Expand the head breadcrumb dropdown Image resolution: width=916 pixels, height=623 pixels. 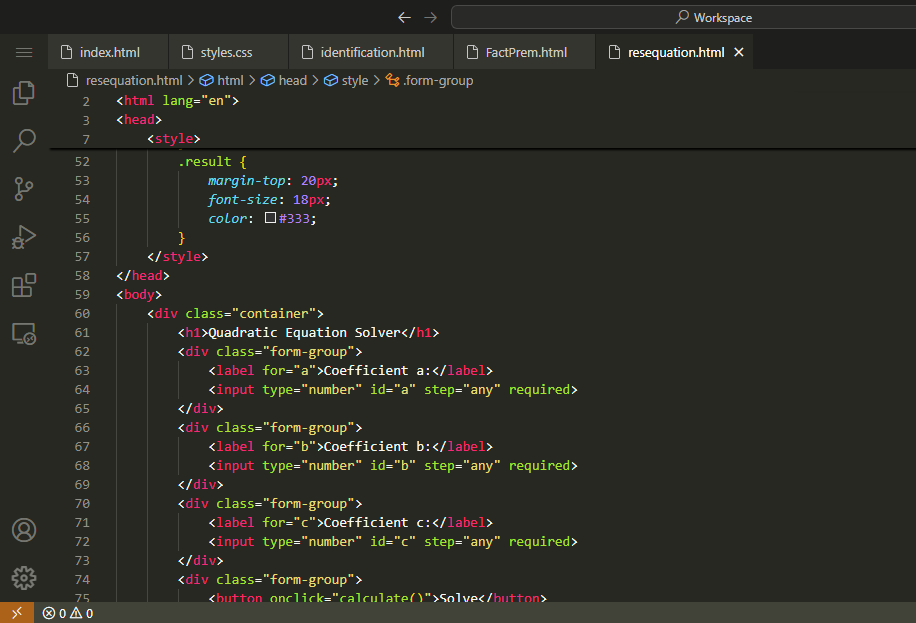pos(292,80)
